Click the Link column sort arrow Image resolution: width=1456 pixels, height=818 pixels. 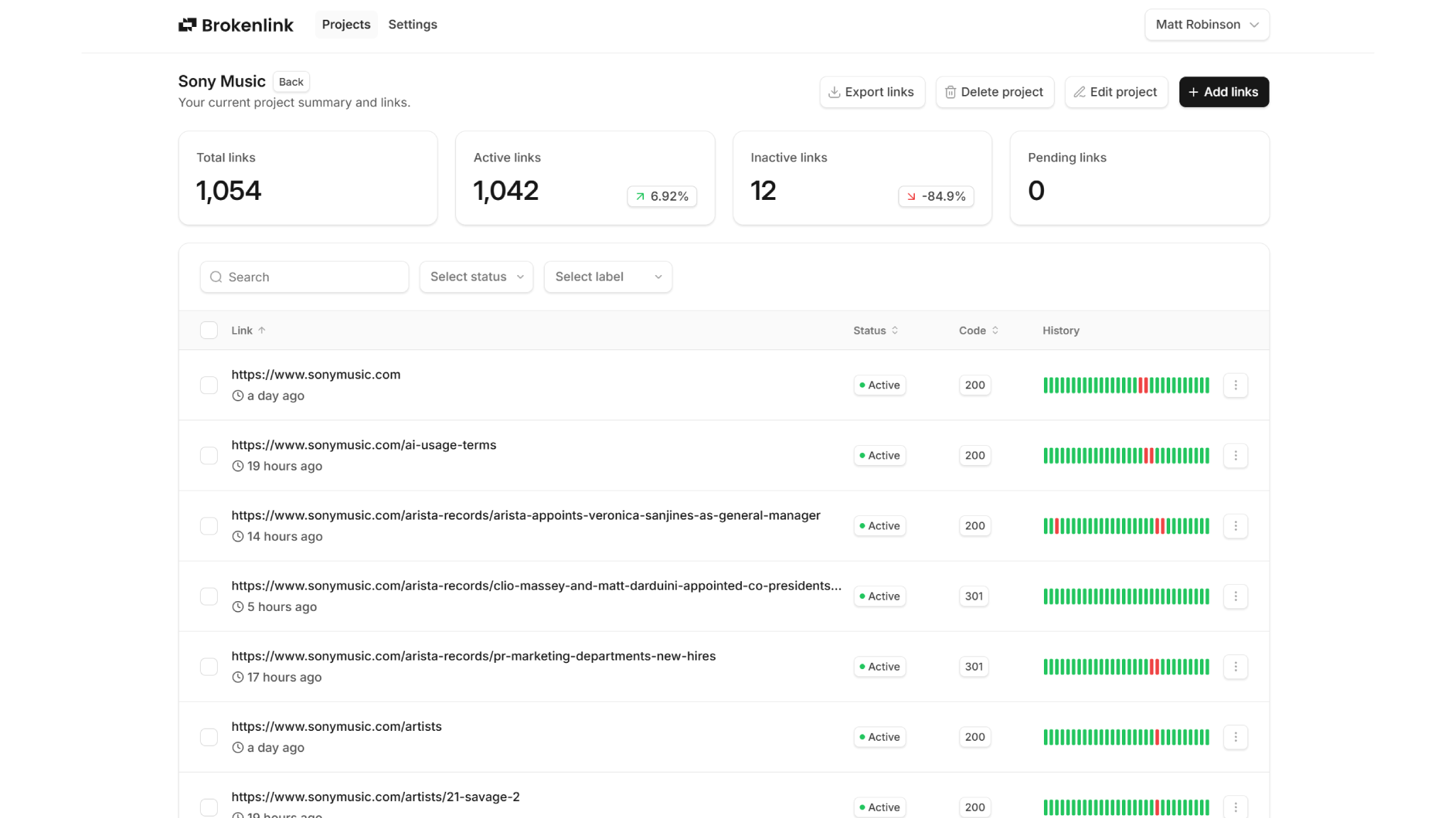pos(262,330)
